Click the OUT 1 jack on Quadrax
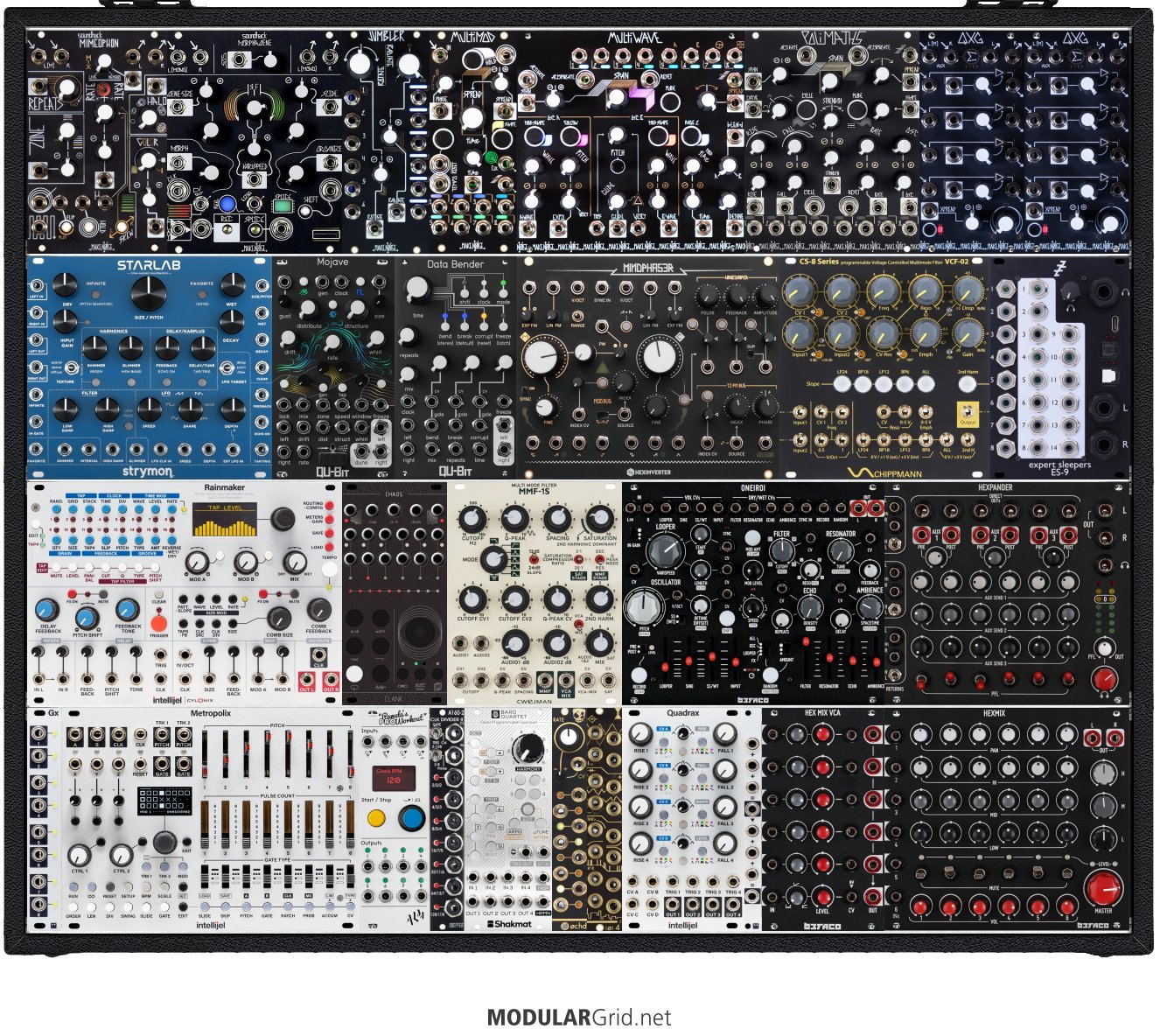This screenshot has height=1036, width=1160. click(674, 904)
